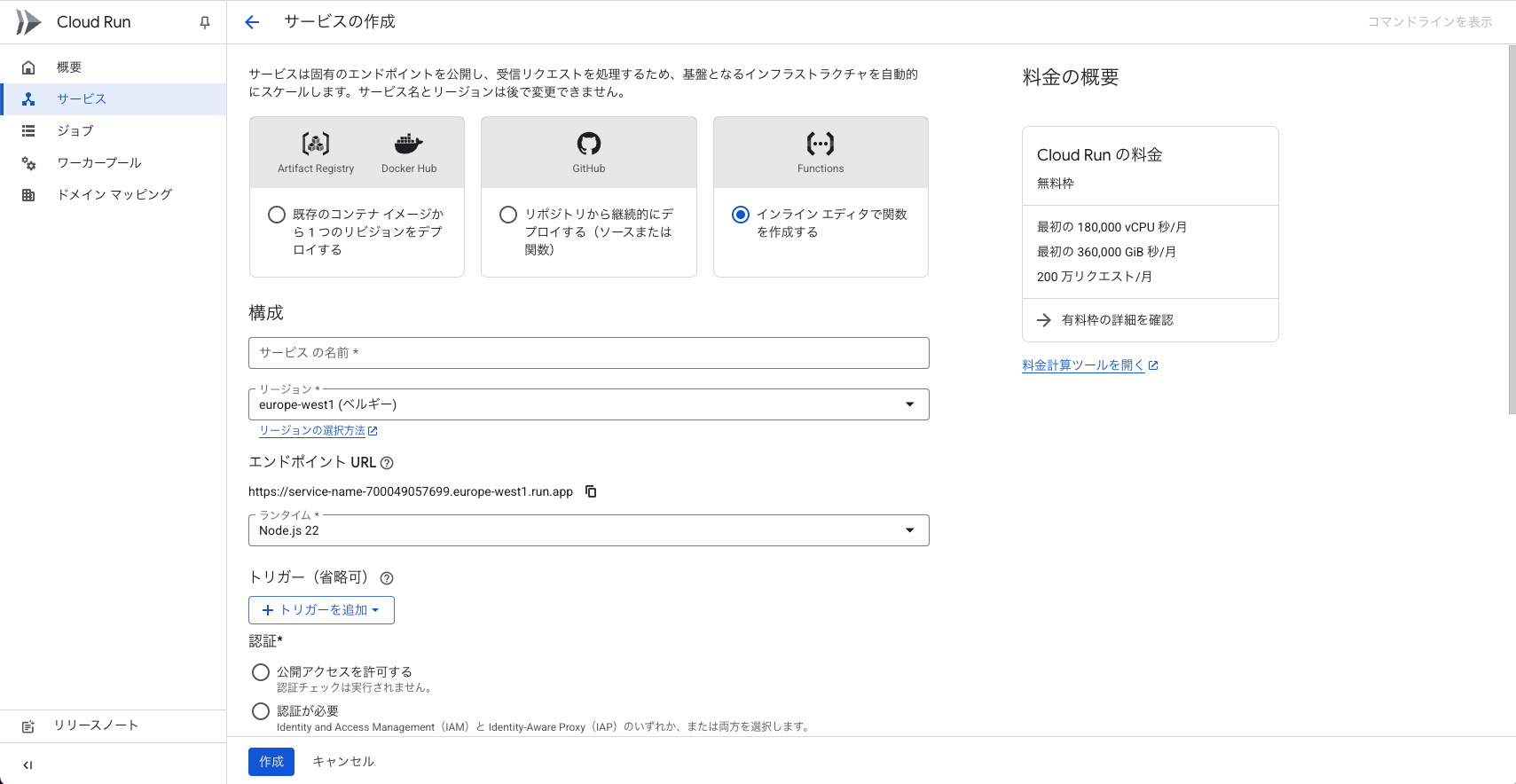Click the GitHub logo icon

(589, 143)
